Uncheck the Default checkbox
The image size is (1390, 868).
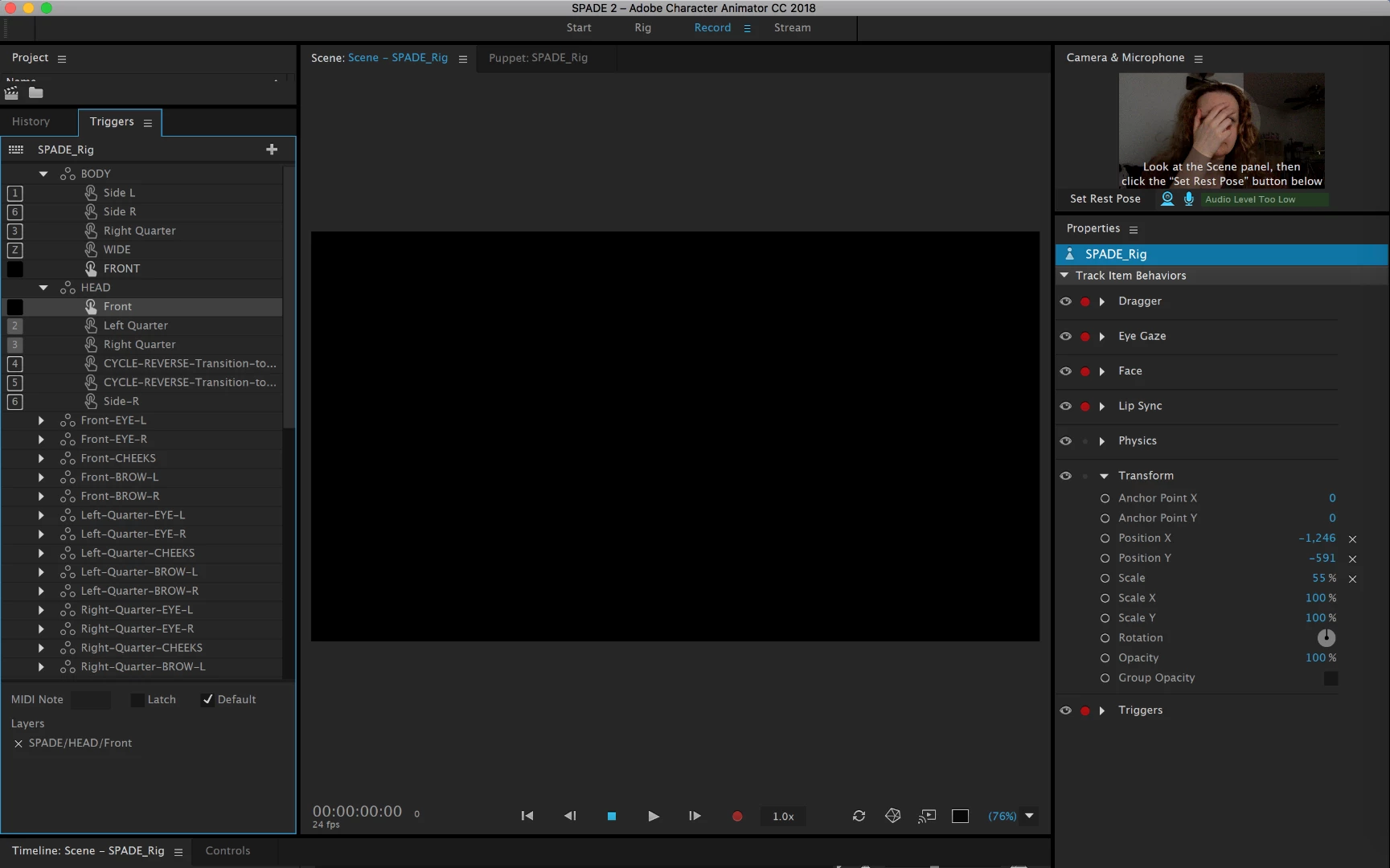pos(207,700)
